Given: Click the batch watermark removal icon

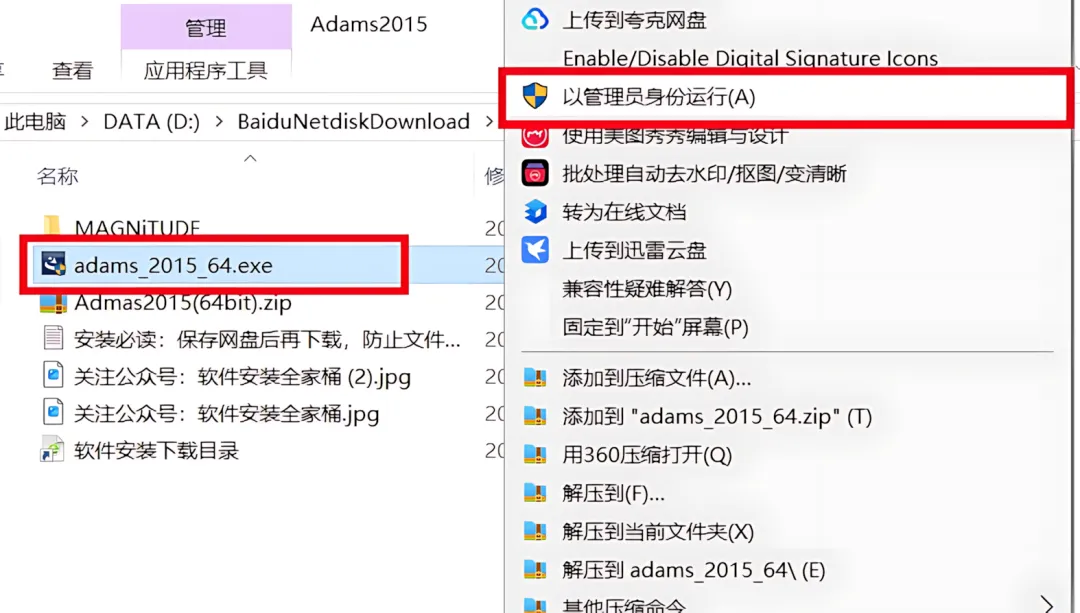Looking at the screenshot, I should click(534, 173).
